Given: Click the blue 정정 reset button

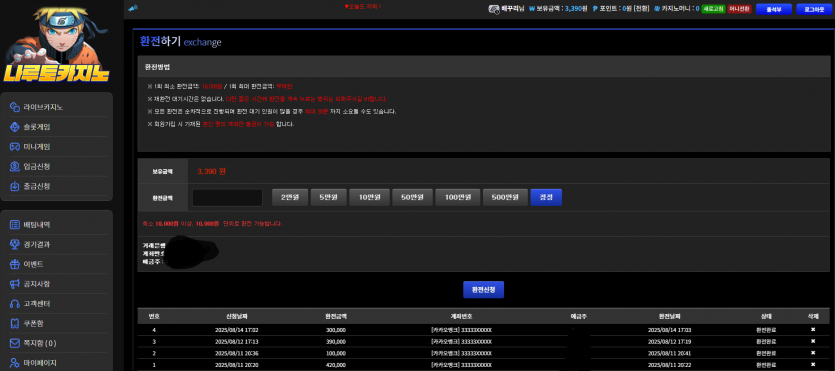Looking at the screenshot, I should (x=546, y=197).
